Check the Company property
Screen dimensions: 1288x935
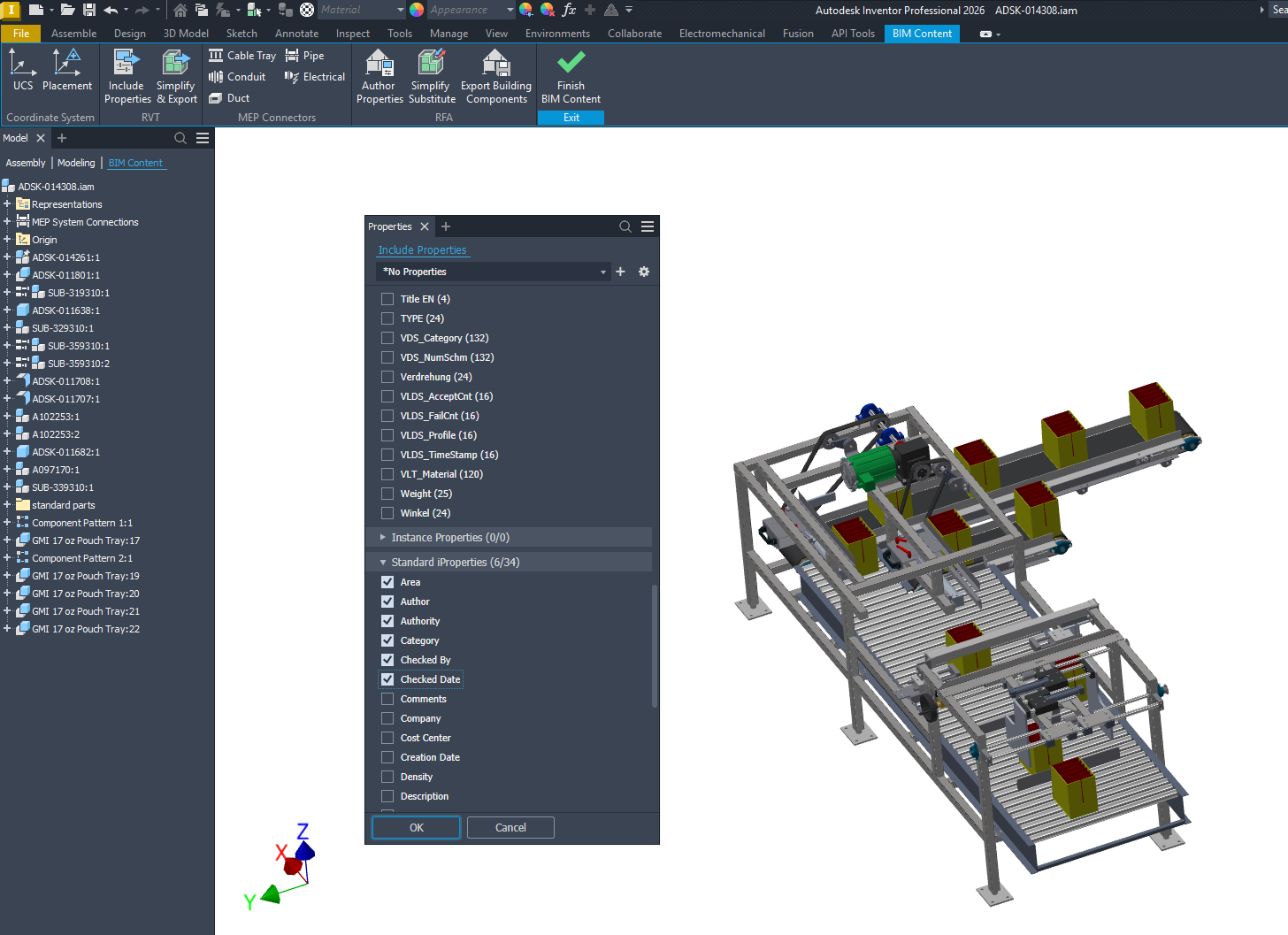pyautogui.click(x=387, y=718)
